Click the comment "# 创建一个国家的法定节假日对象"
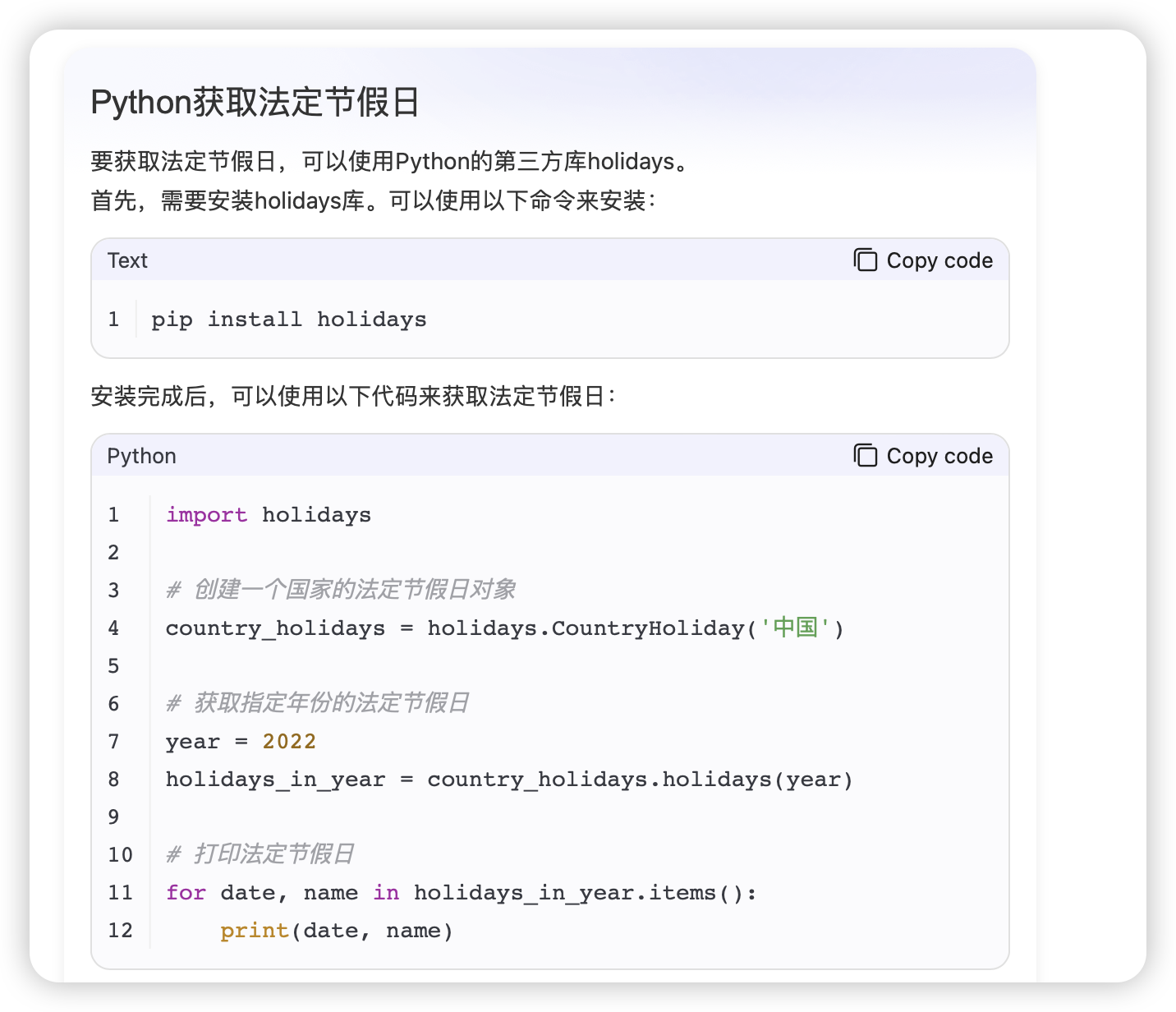 [x=341, y=590]
